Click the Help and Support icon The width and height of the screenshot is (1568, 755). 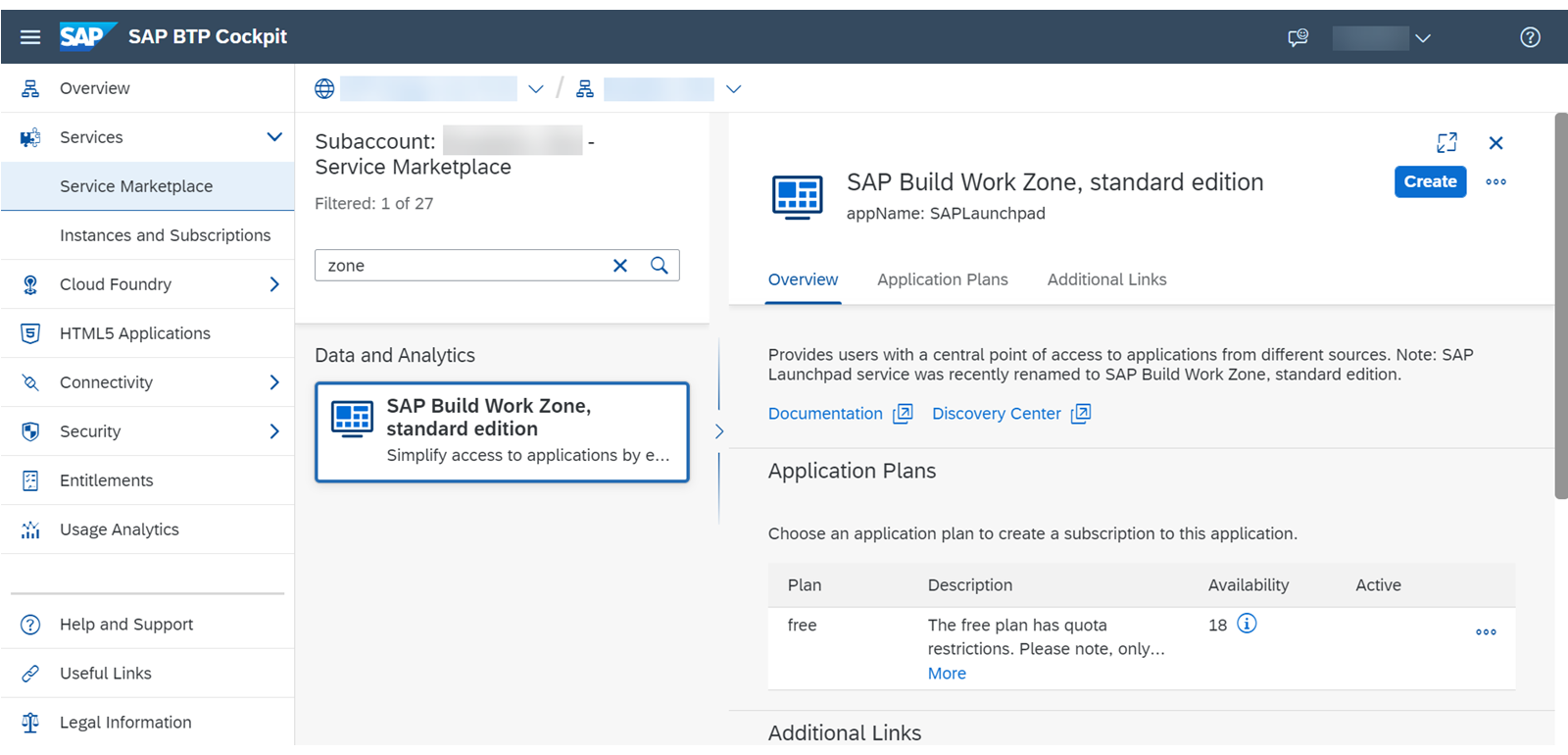pos(30,625)
